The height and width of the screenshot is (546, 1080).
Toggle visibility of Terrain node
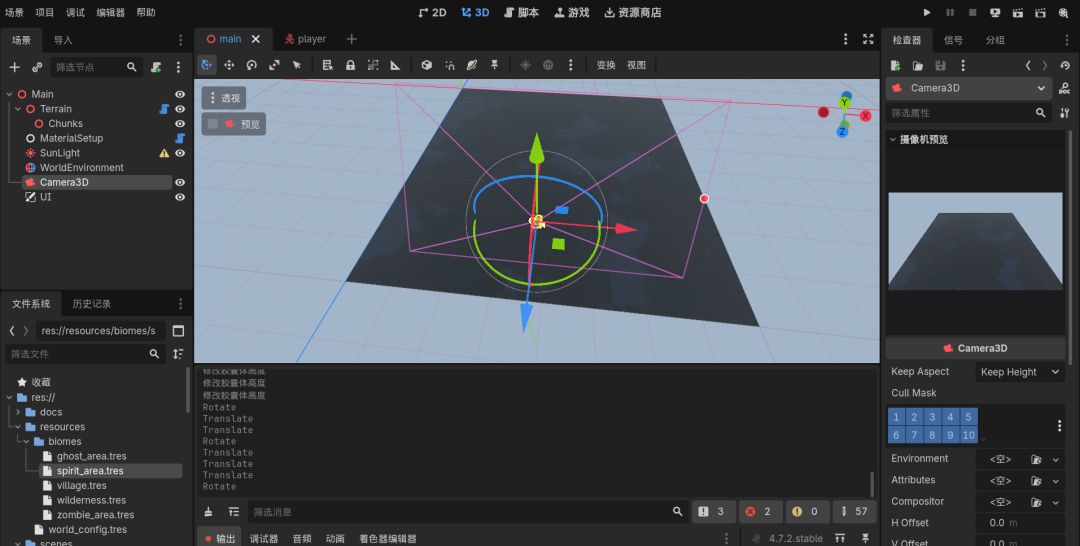180,109
